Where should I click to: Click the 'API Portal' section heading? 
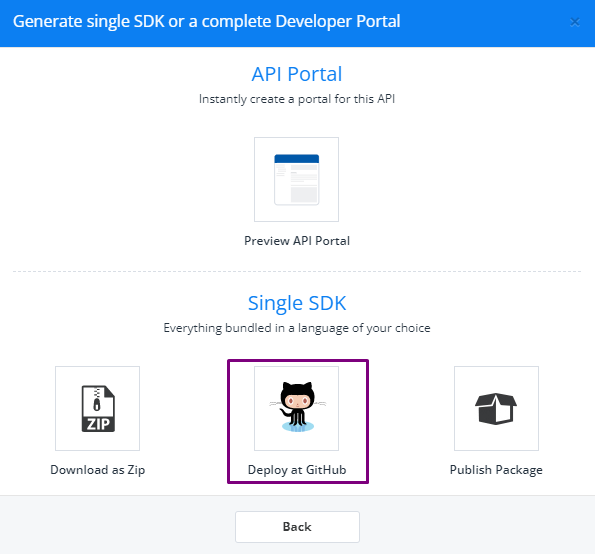[x=297, y=74]
